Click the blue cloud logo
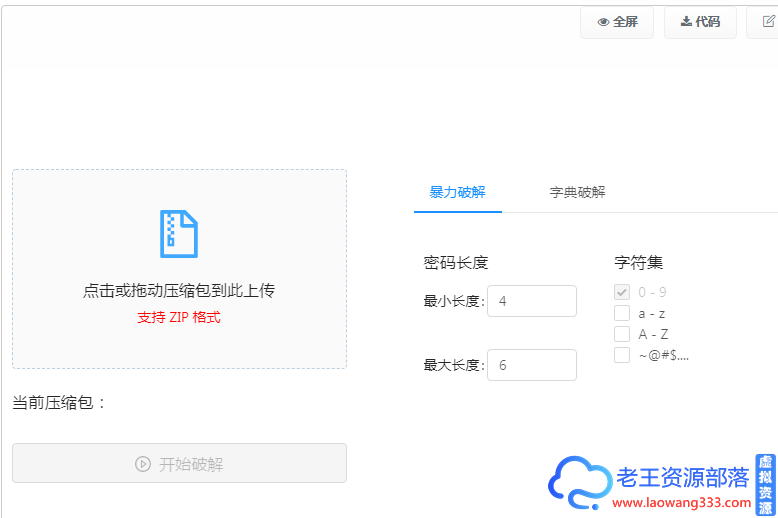Screen dimensions: 778x518 [x=579, y=484]
